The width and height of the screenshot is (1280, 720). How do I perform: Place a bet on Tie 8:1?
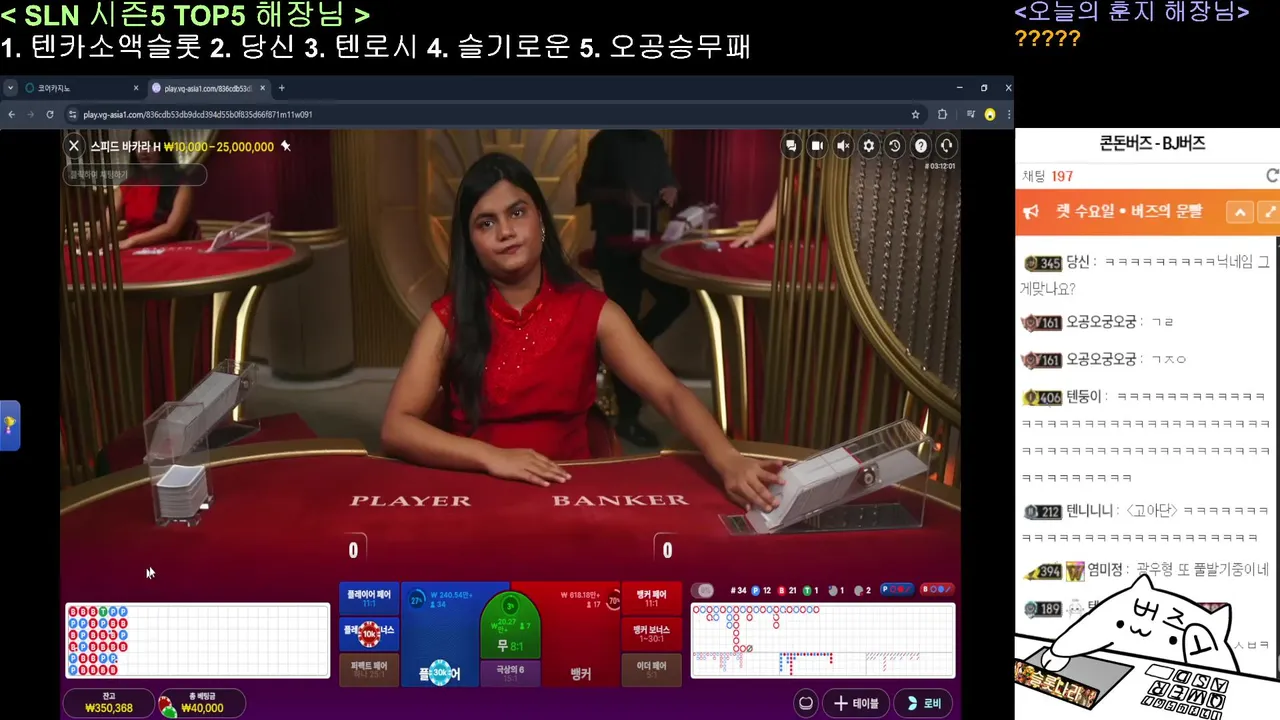coord(510,625)
